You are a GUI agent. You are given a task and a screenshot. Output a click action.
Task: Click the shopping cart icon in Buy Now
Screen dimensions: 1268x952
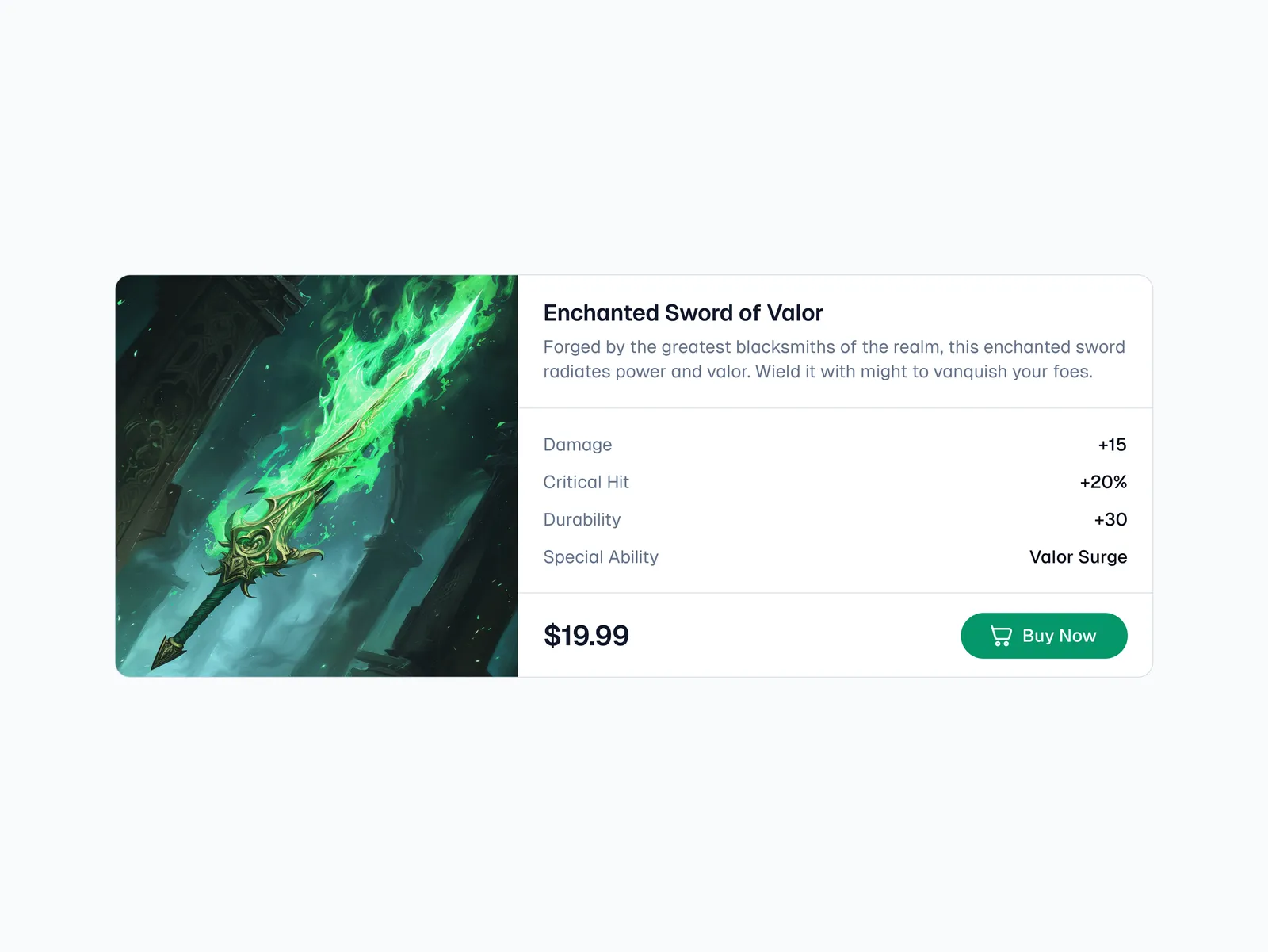point(1001,636)
